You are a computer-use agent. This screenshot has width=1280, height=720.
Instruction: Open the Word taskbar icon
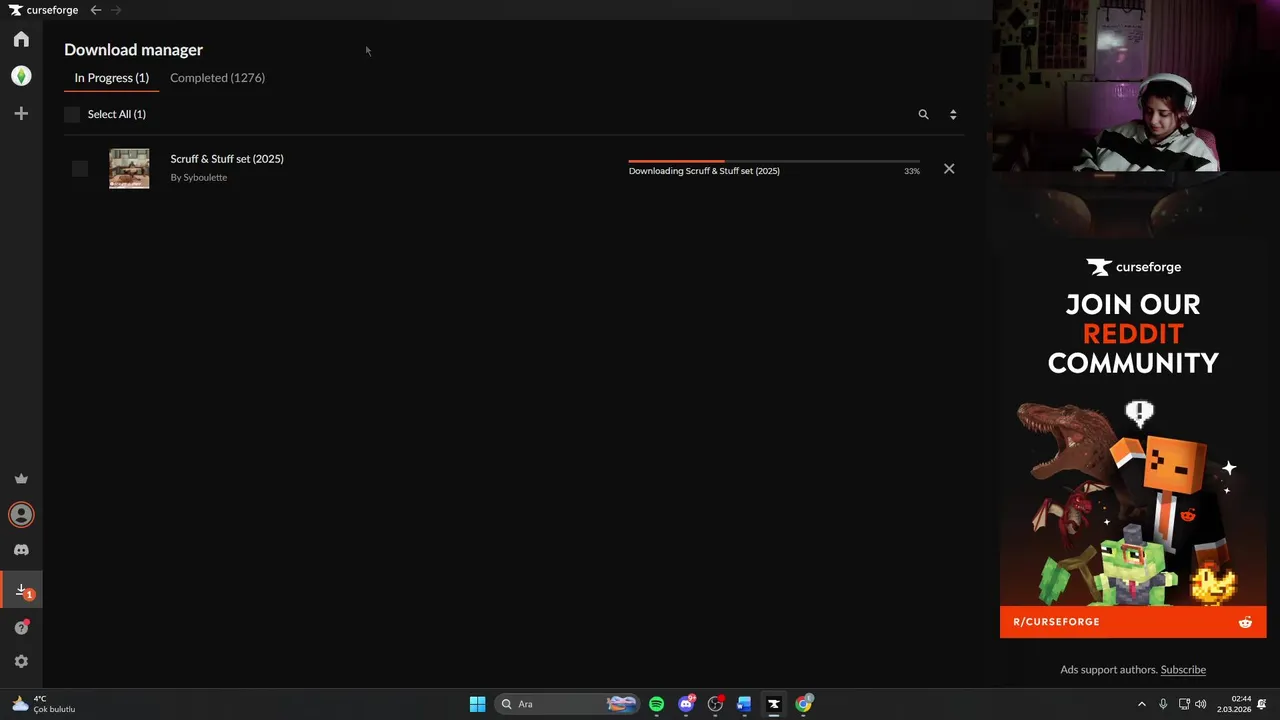[x=744, y=704]
